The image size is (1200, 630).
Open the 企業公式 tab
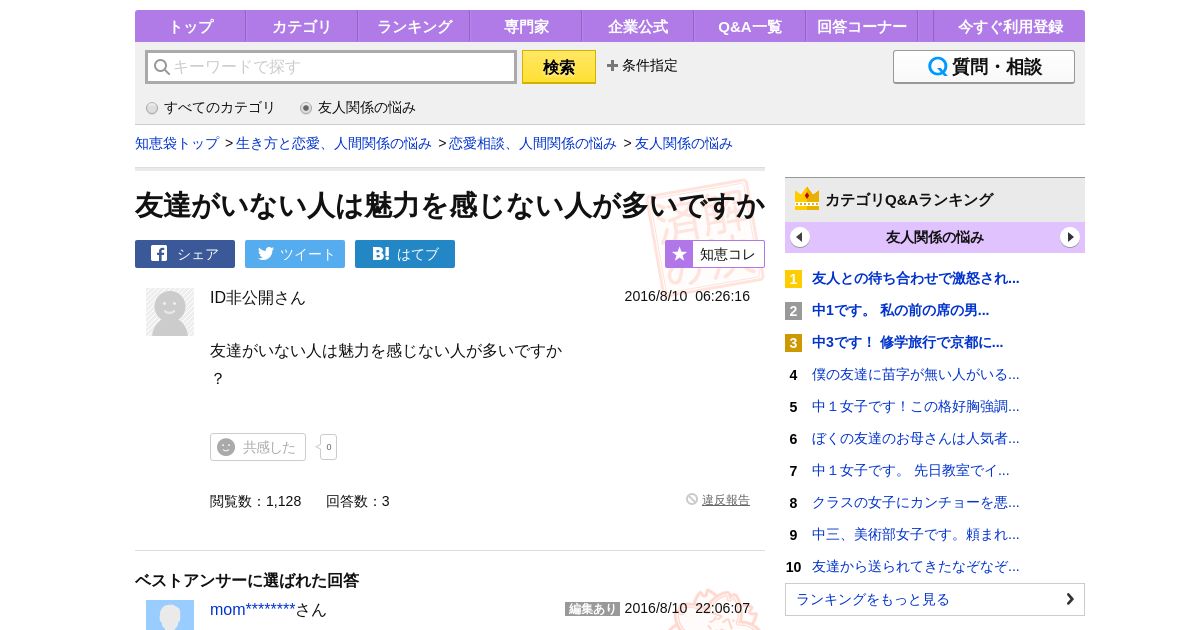click(x=637, y=26)
